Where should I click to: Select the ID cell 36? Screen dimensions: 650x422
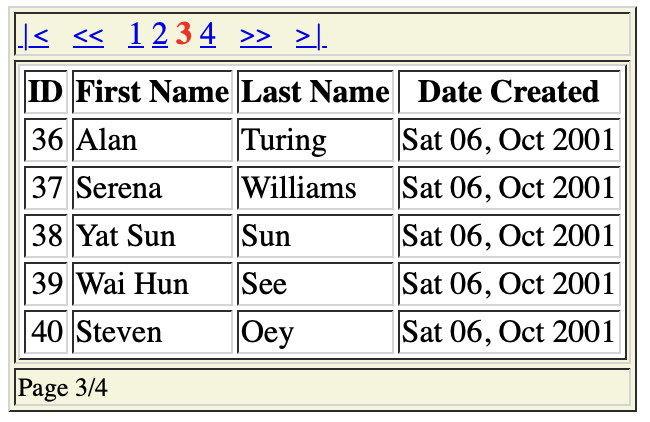[46, 140]
